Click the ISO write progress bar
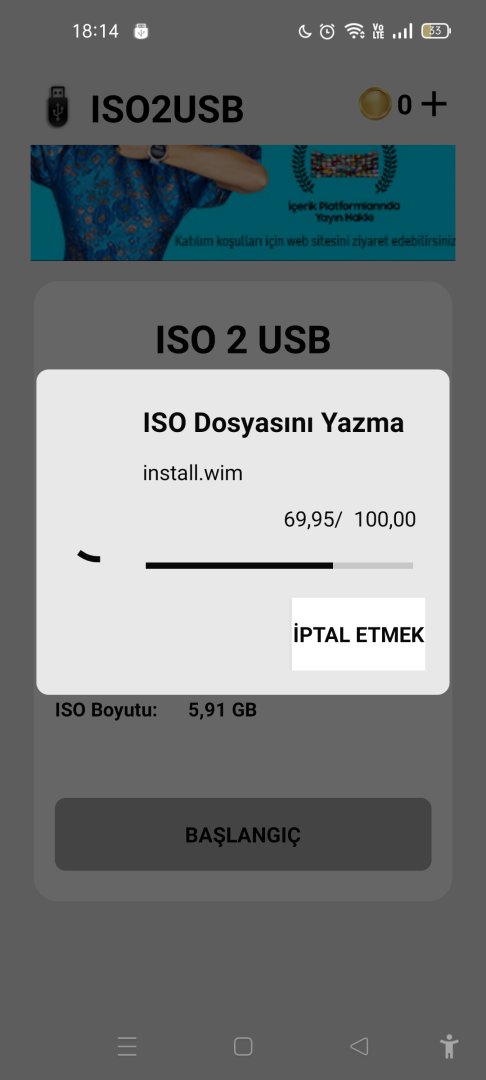Viewport: 486px width, 1080px height. tap(279, 565)
